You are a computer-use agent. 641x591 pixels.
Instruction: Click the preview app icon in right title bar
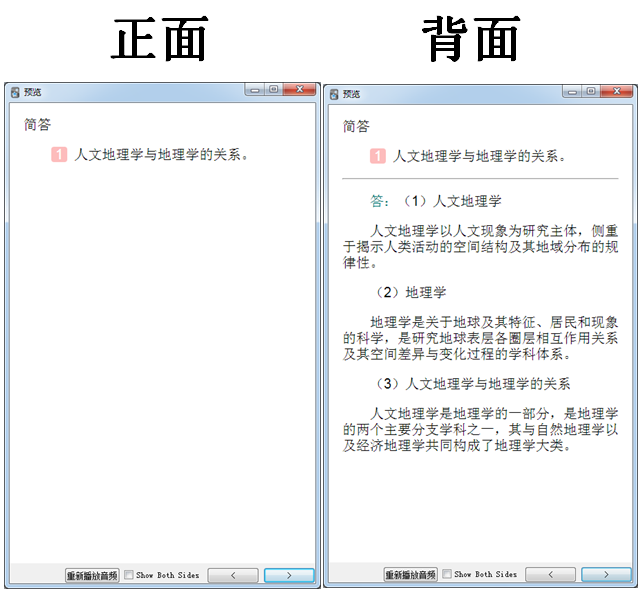[x=334, y=94]
